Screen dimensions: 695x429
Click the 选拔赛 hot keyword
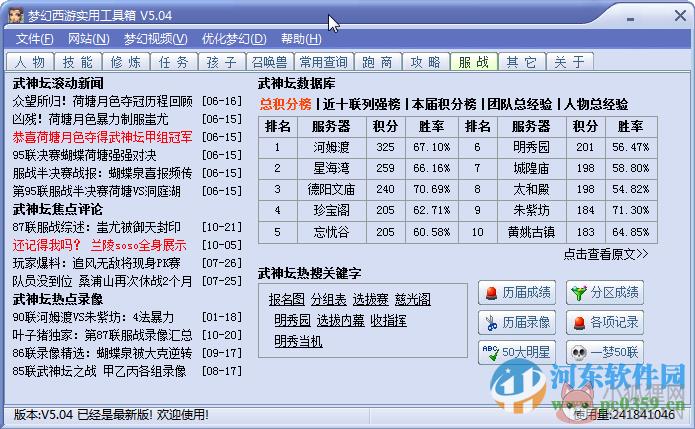pos(371,300)
